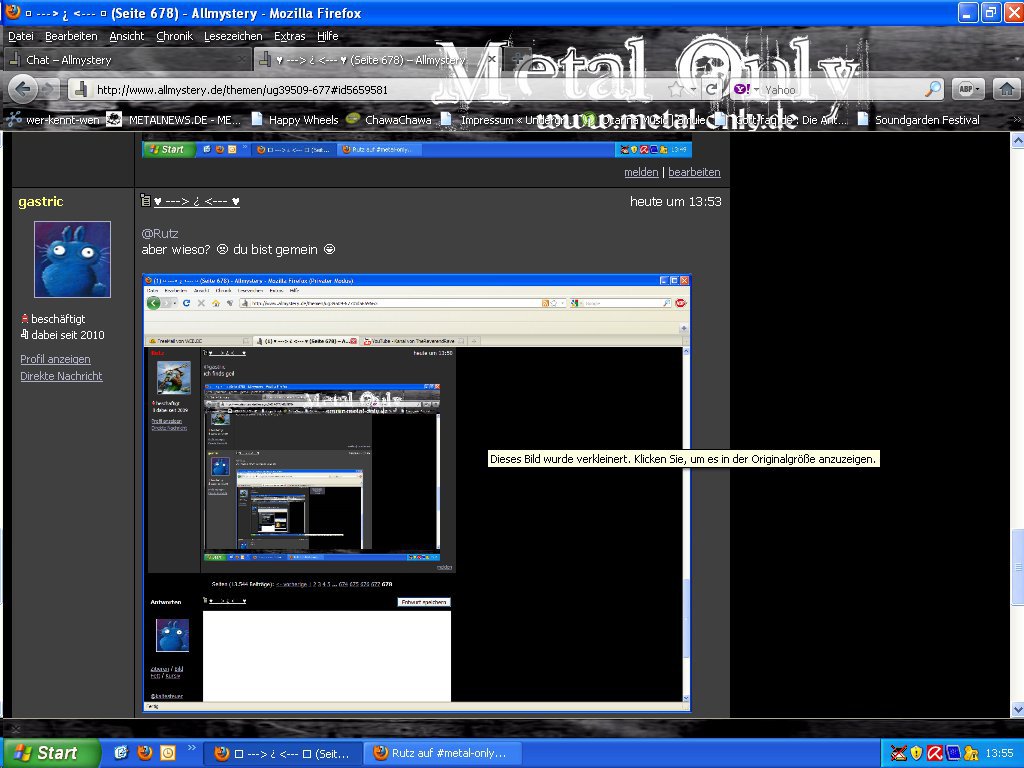The height and width of the screenshot is (768, 1024).
Task: Click the vertical scrollbar thumb
Action: pos(1017,566)
